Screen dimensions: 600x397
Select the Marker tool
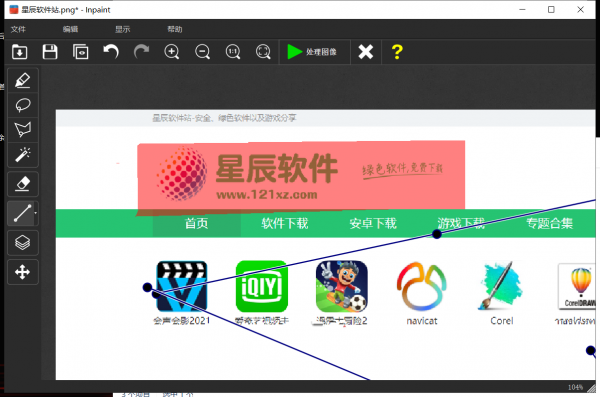point(23,80)
